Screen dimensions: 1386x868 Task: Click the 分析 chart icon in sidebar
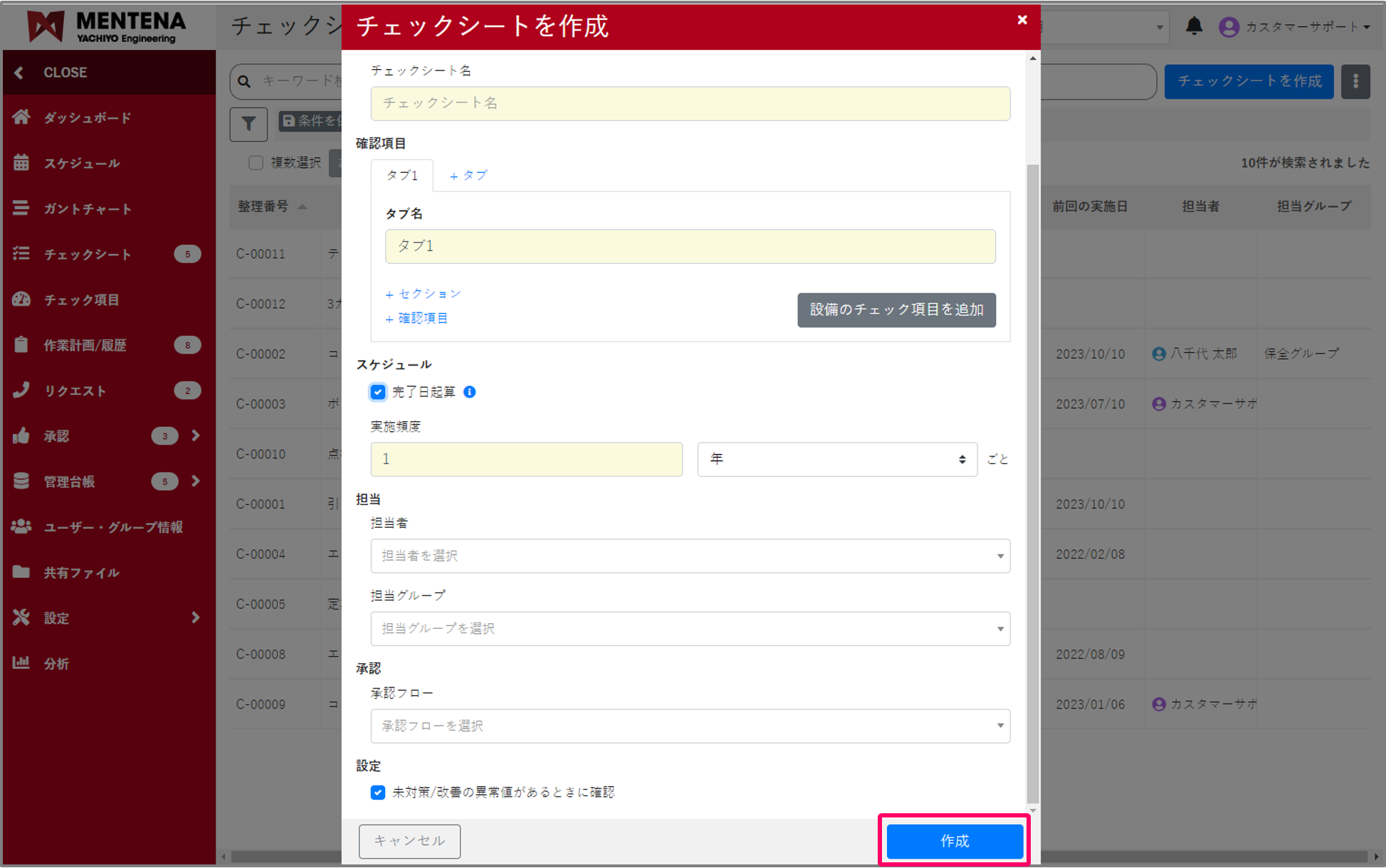21,663
